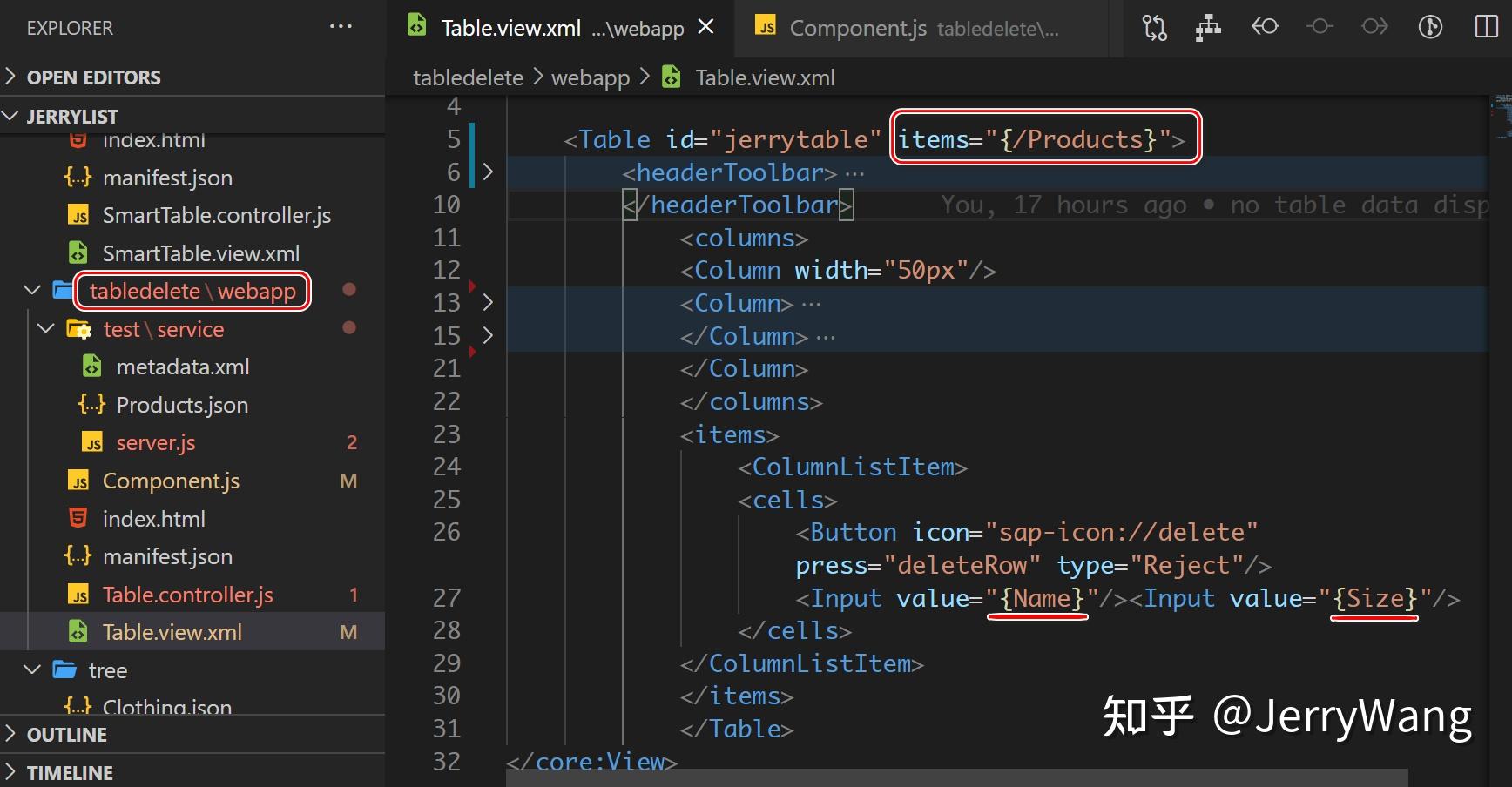Click the HTML icon next to index.html
Image resolution: width=1512 pixels, height=787 pixels.
[78, 518]
